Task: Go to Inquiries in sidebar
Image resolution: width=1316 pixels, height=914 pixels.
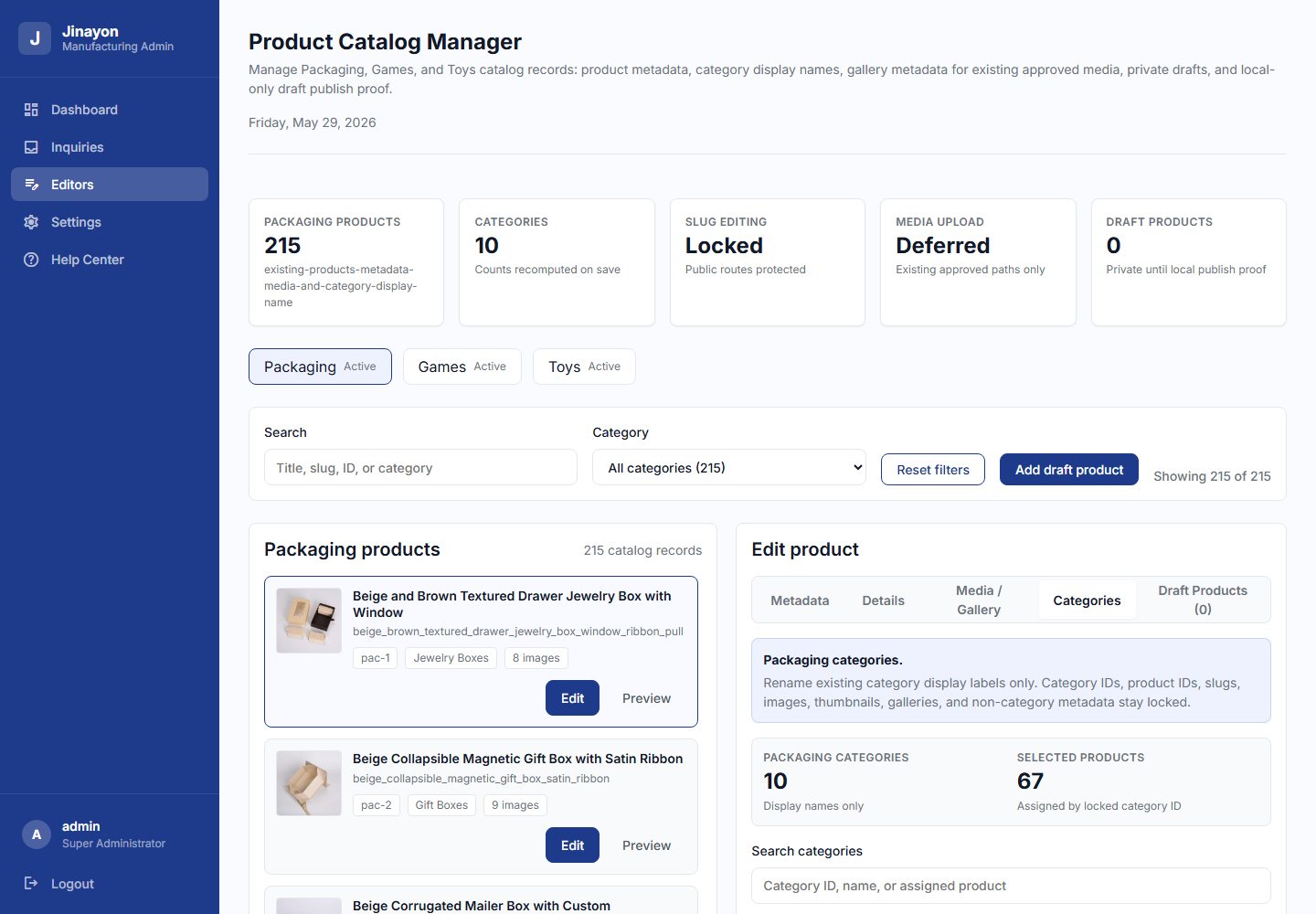Action: point(110,147)
